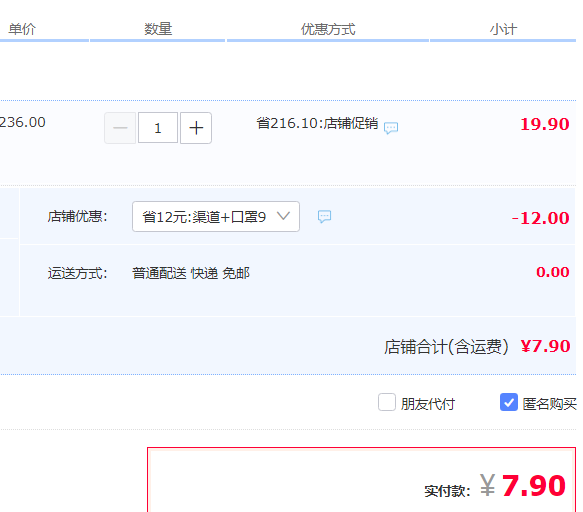Click the 匿名购买 label text
Viewport: 583px width, 512px height.
tap(550, 403)
